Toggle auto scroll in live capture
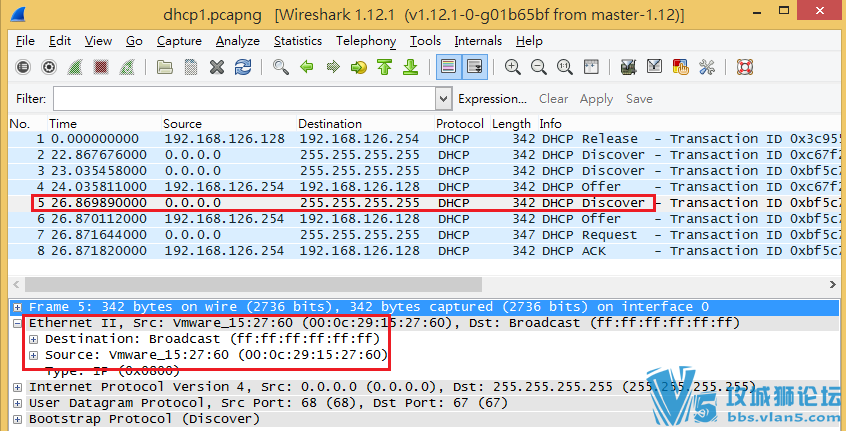 (x=474, y=67)
